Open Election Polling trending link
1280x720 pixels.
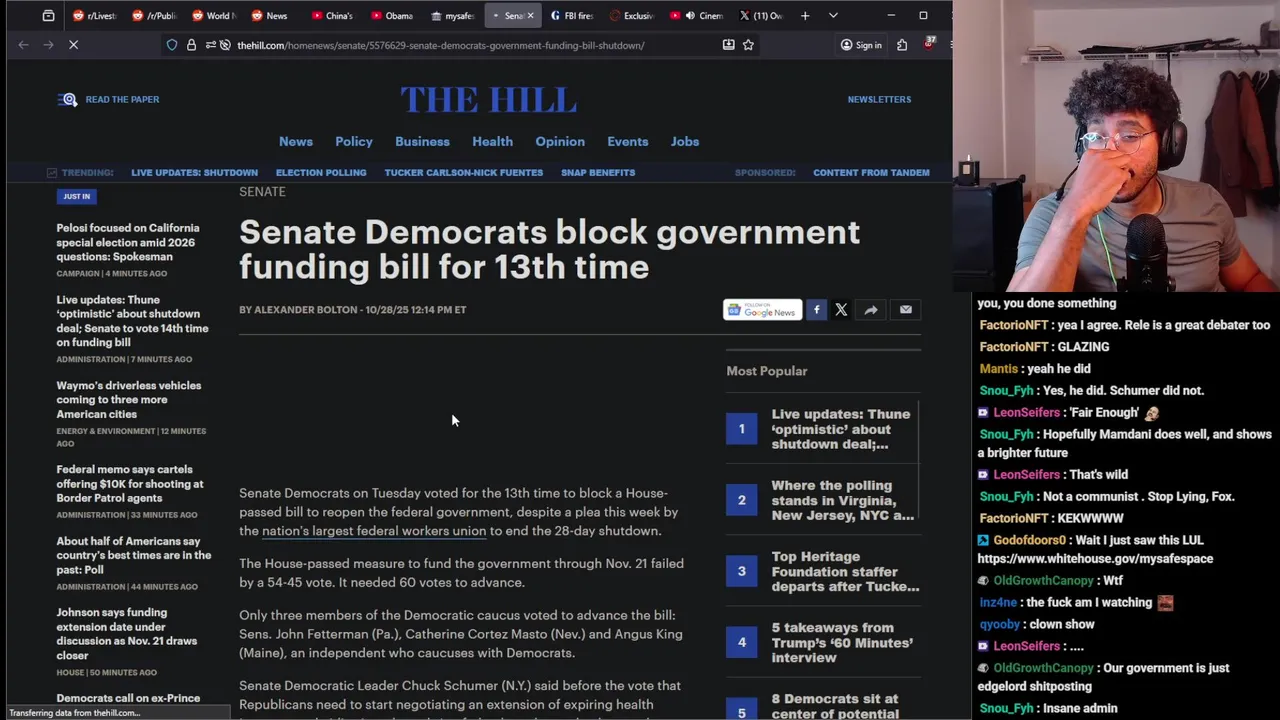pyautogui.click(x=321, y=173)
